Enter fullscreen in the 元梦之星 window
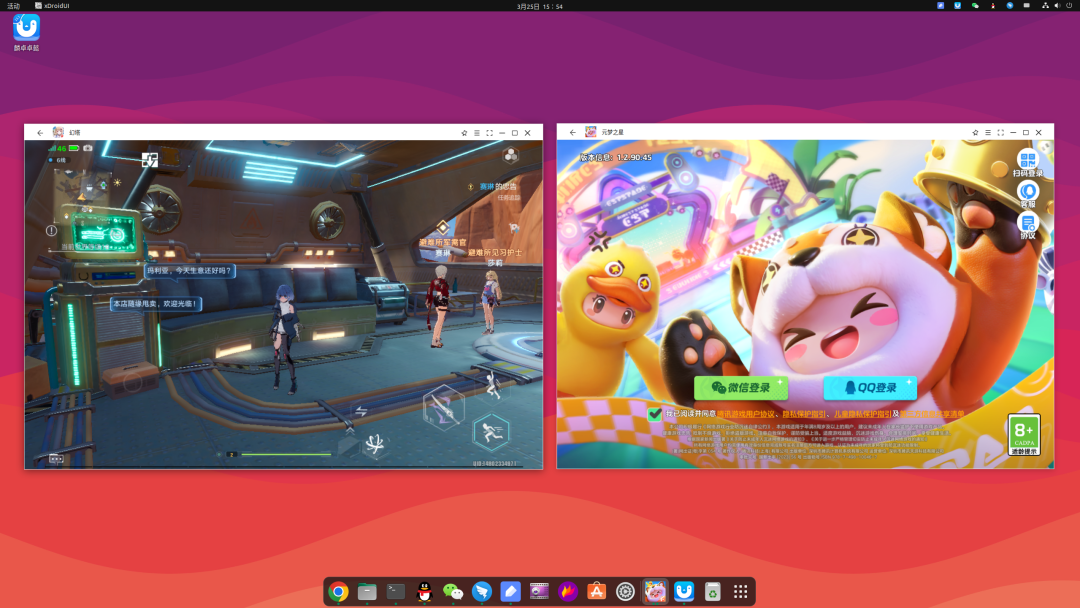 (x=1001, y=132)
